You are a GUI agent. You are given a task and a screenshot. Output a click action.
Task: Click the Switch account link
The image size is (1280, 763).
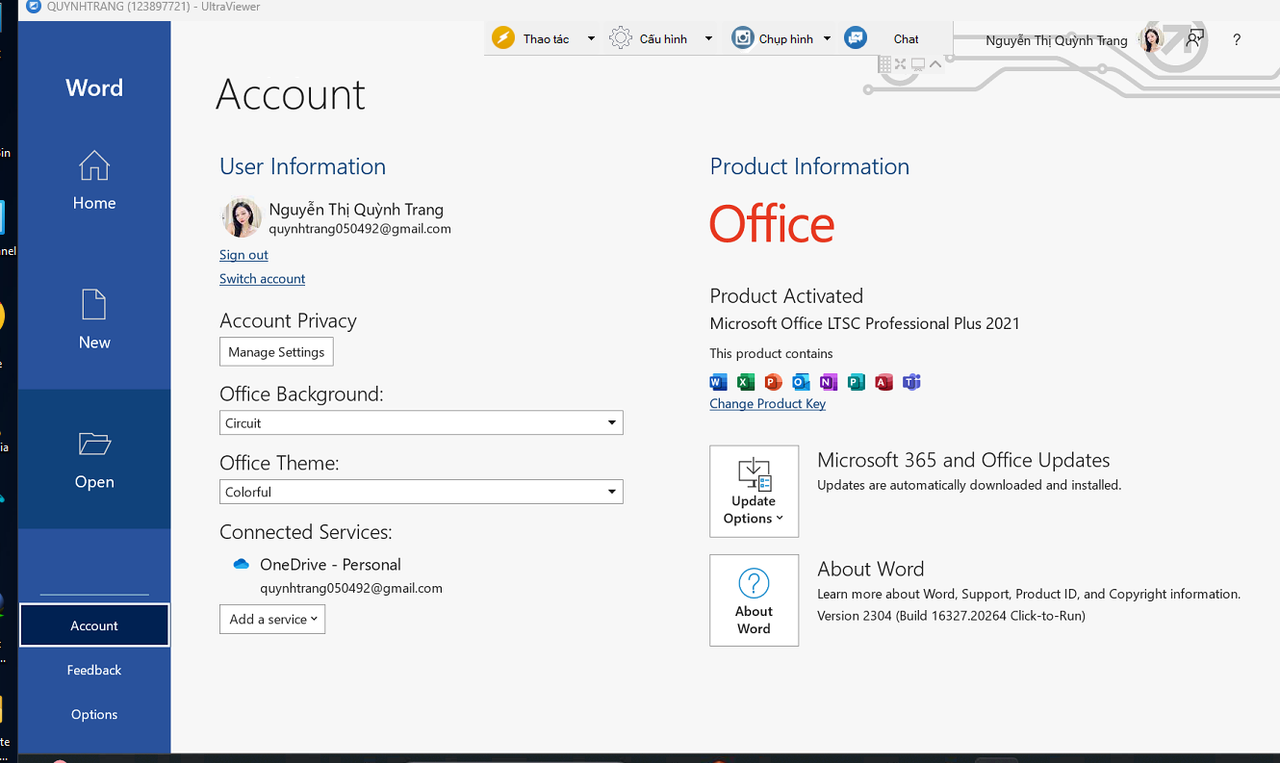(262, 279)
